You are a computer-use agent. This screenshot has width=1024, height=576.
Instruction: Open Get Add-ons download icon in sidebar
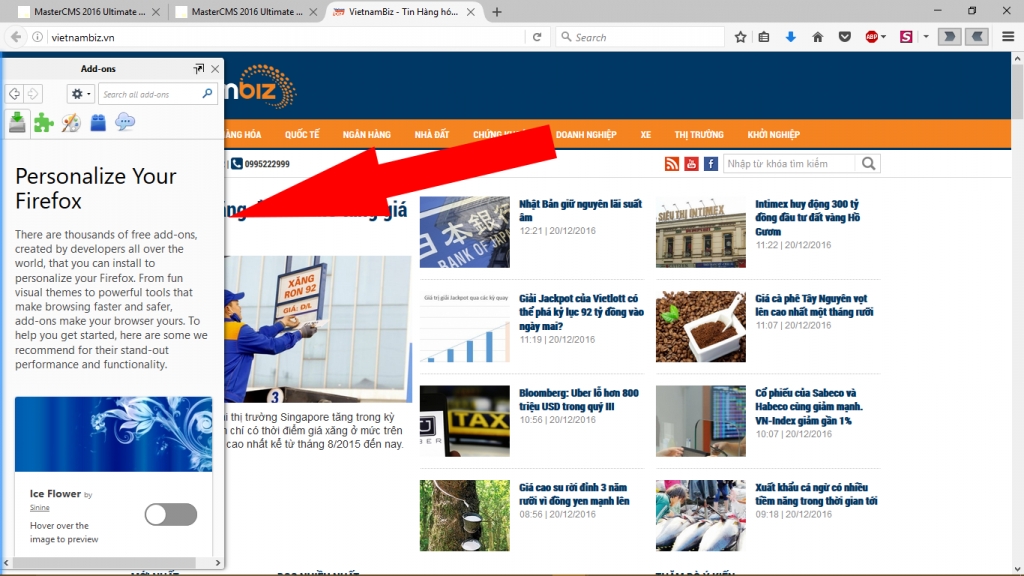coord(18,122)
